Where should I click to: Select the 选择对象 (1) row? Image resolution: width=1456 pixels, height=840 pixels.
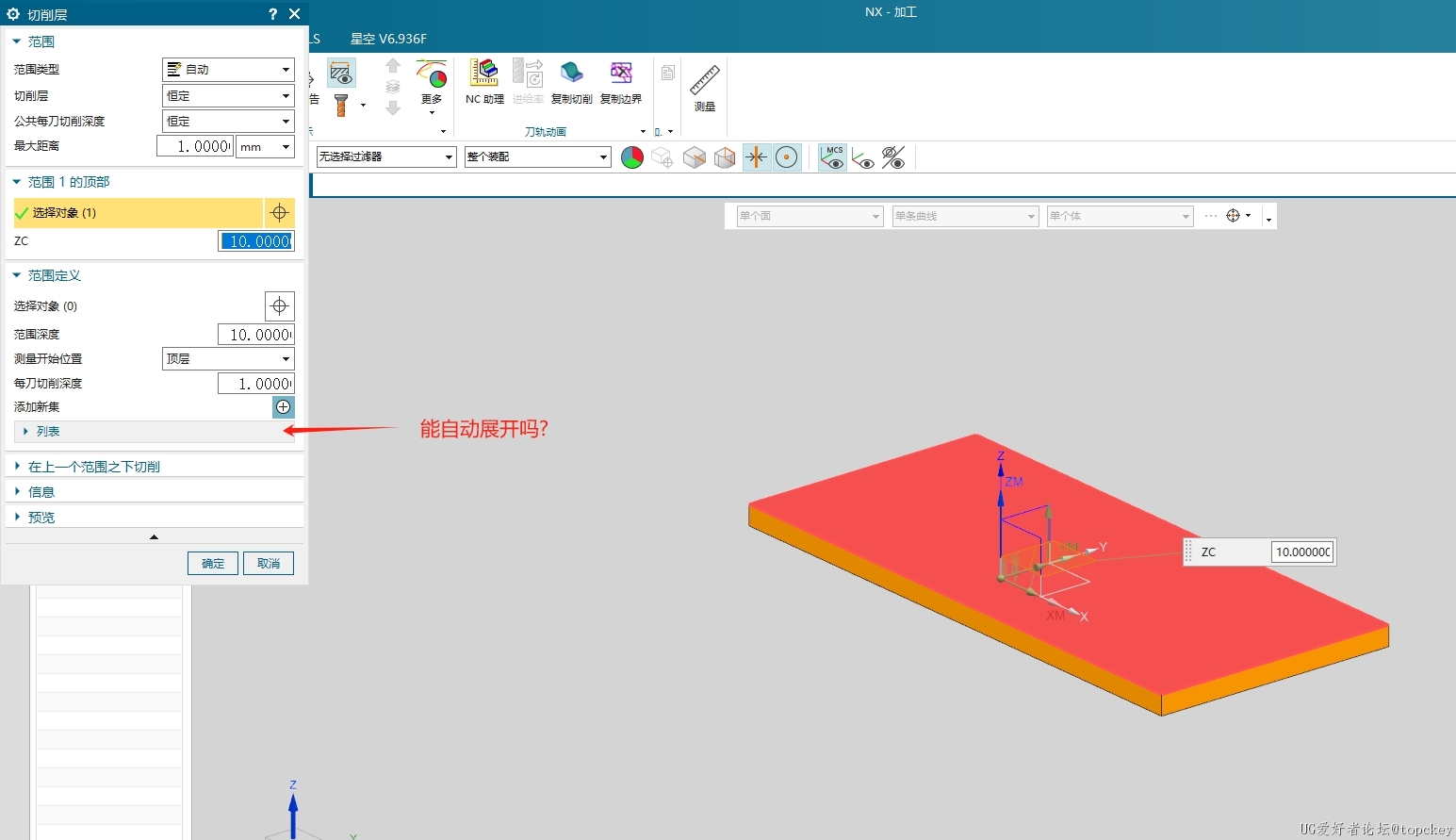(x=138, y=212)
